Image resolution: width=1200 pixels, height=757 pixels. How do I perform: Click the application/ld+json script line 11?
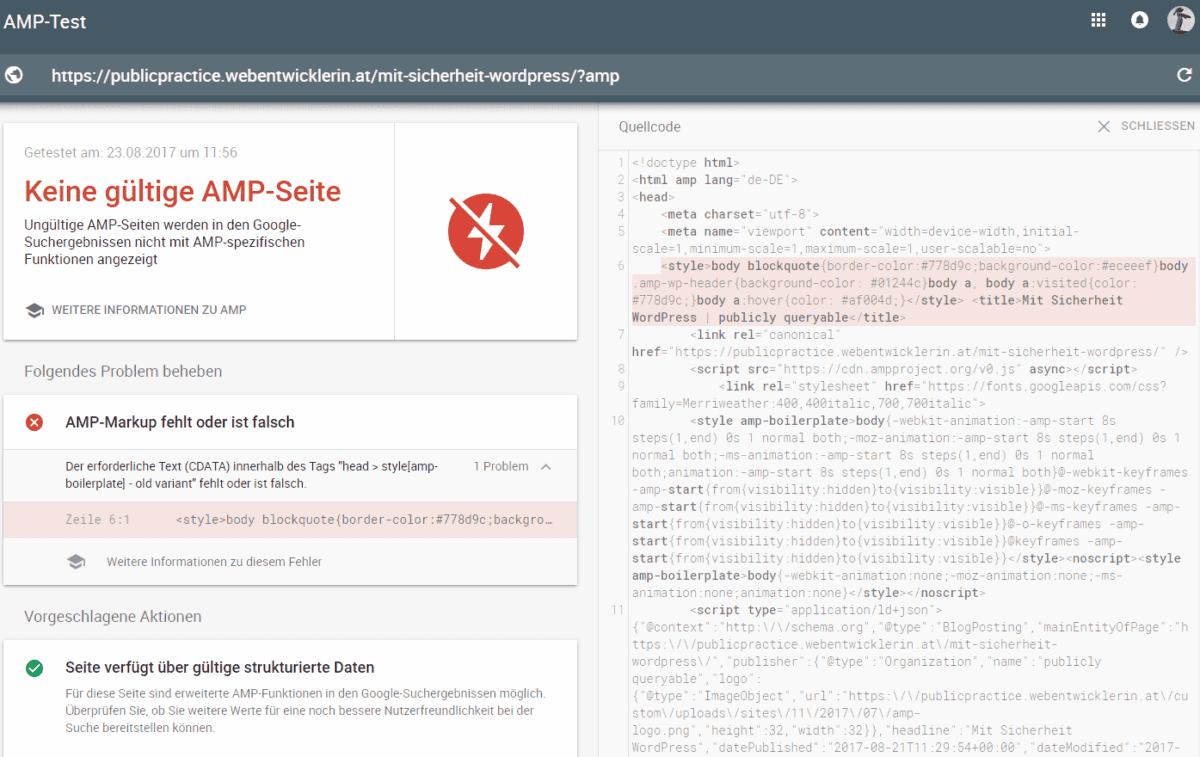click(x=815, y=610)
